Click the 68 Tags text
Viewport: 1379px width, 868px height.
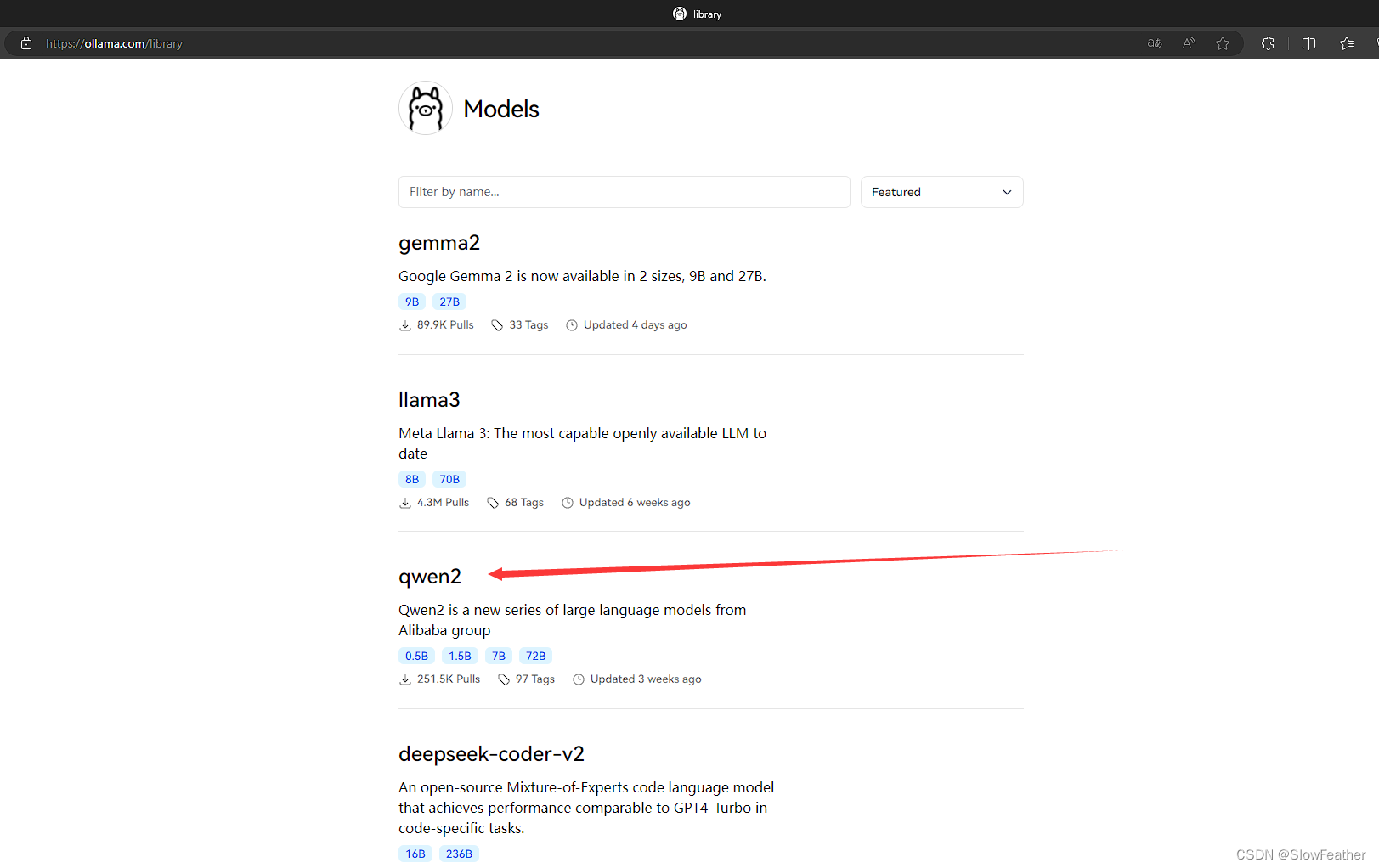[524, 503]
